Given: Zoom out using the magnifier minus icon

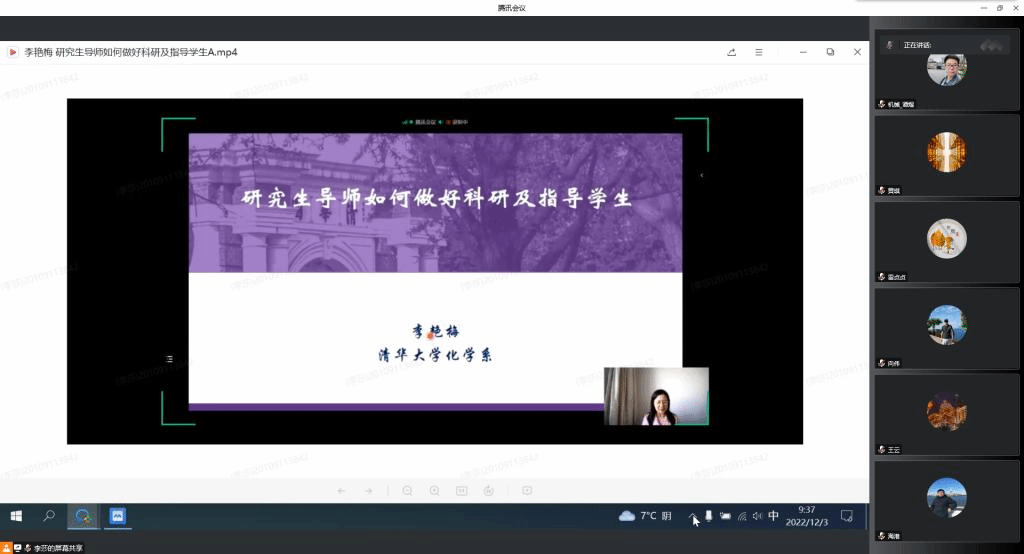Looking at the screenshot, I should point(407,490).
